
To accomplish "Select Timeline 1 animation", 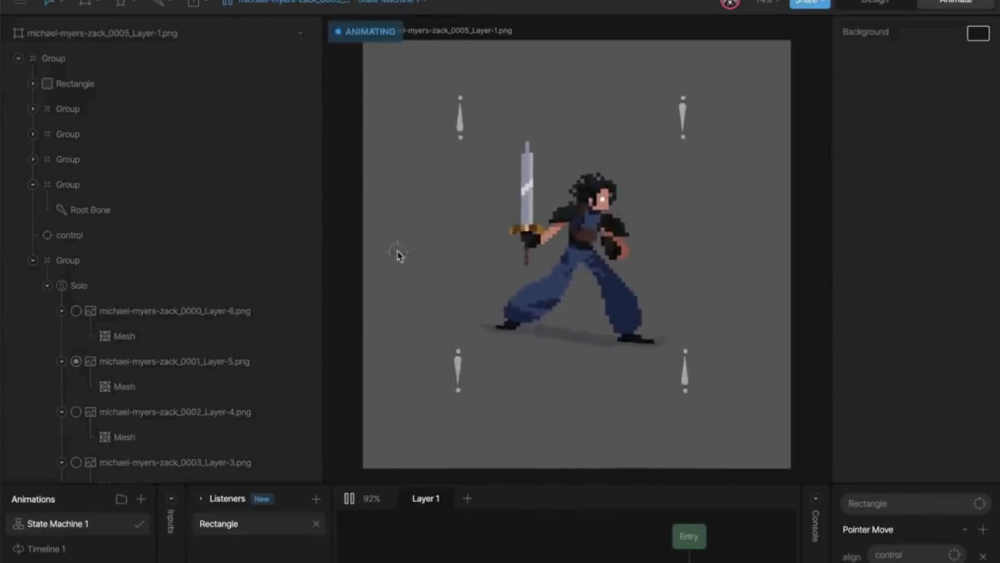I will (46, 549).
